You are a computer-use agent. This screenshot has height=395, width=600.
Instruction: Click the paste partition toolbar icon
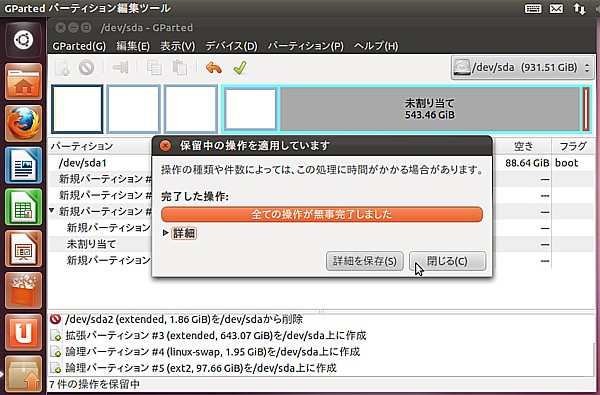point(180,68)
